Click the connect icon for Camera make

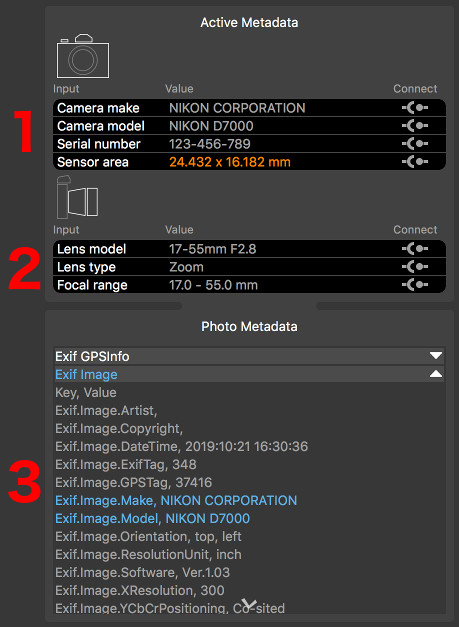pos(415,108)
